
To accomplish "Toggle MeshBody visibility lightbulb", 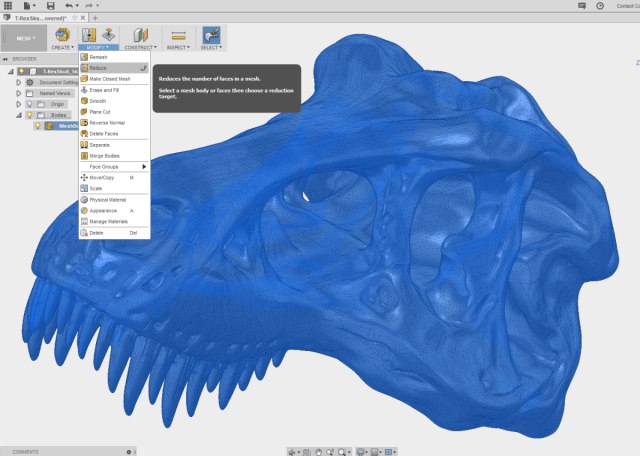I will [38, 126].
